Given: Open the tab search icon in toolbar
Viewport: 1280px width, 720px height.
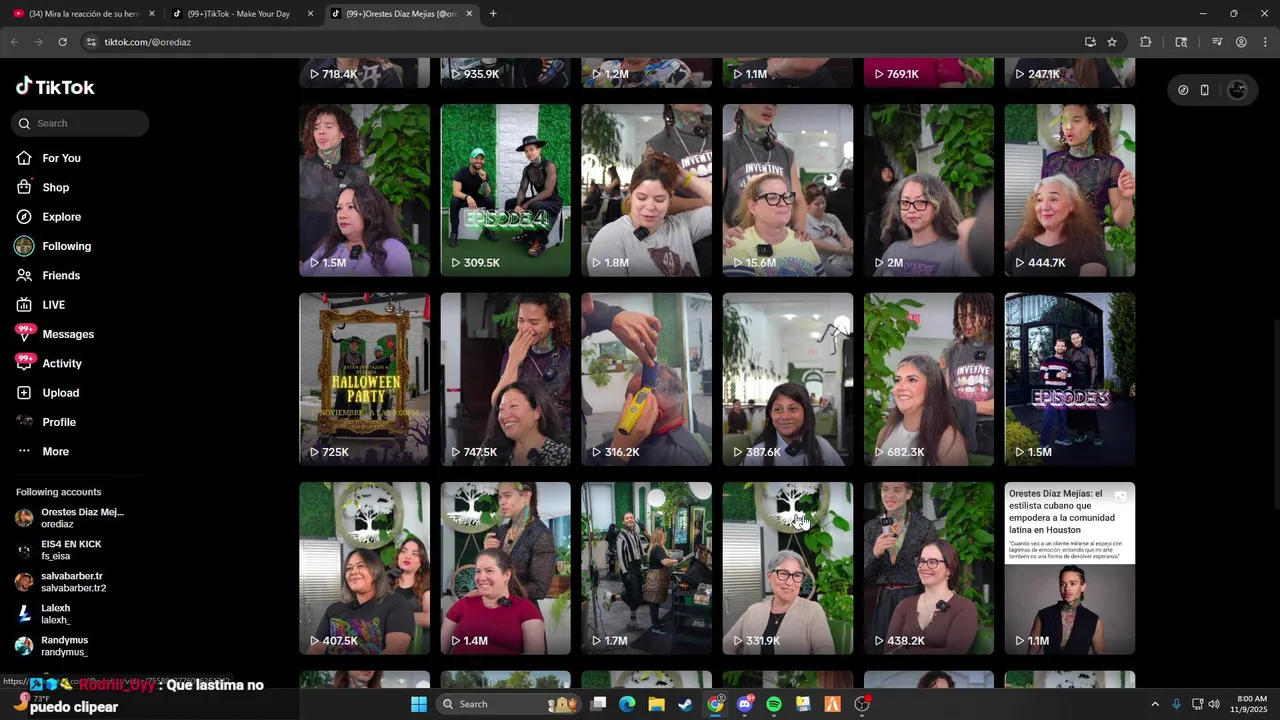Looking at the screenshot, I should (x=1181, y=42).
